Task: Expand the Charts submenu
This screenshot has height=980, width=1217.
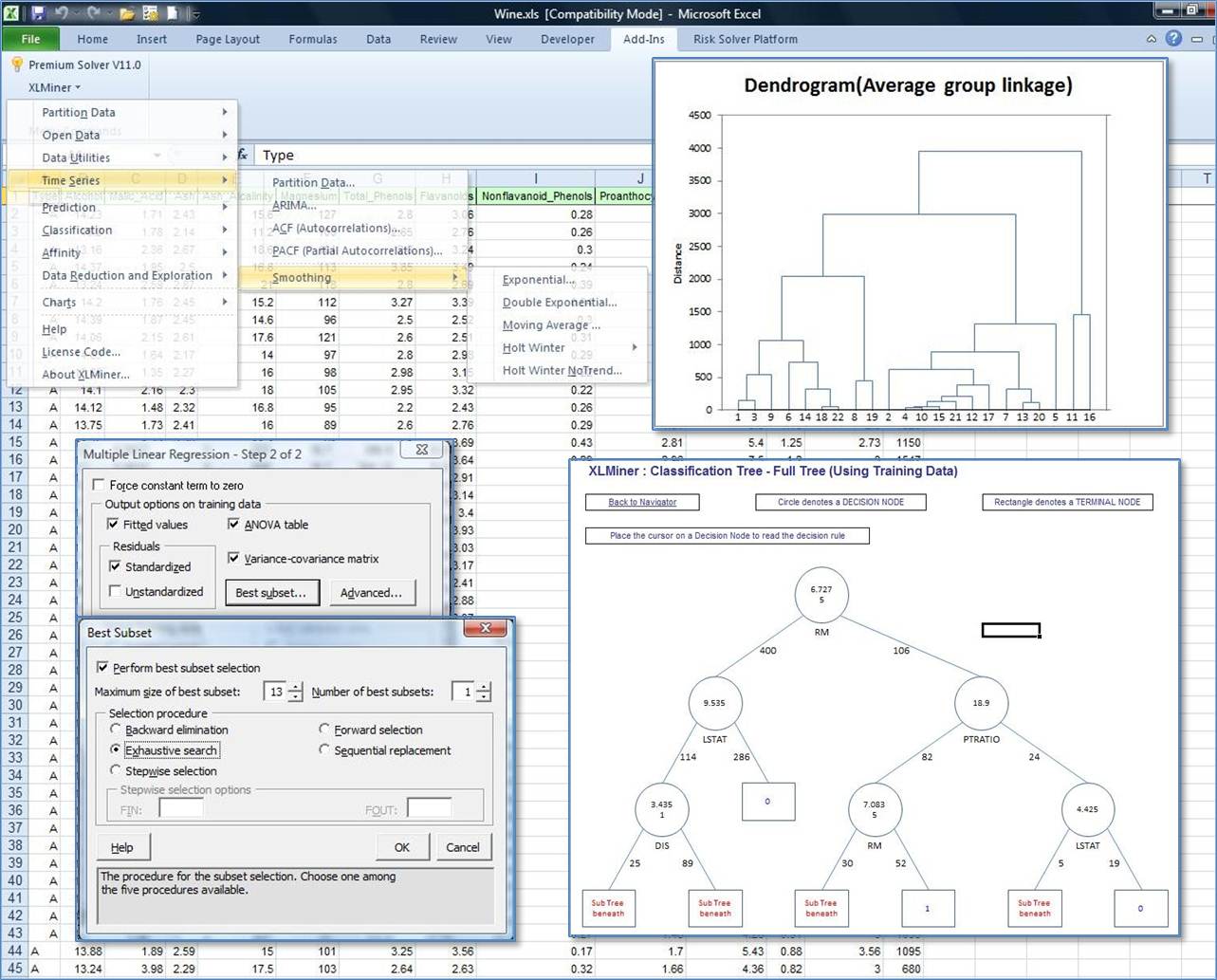Action: click(x=121, y=302)
